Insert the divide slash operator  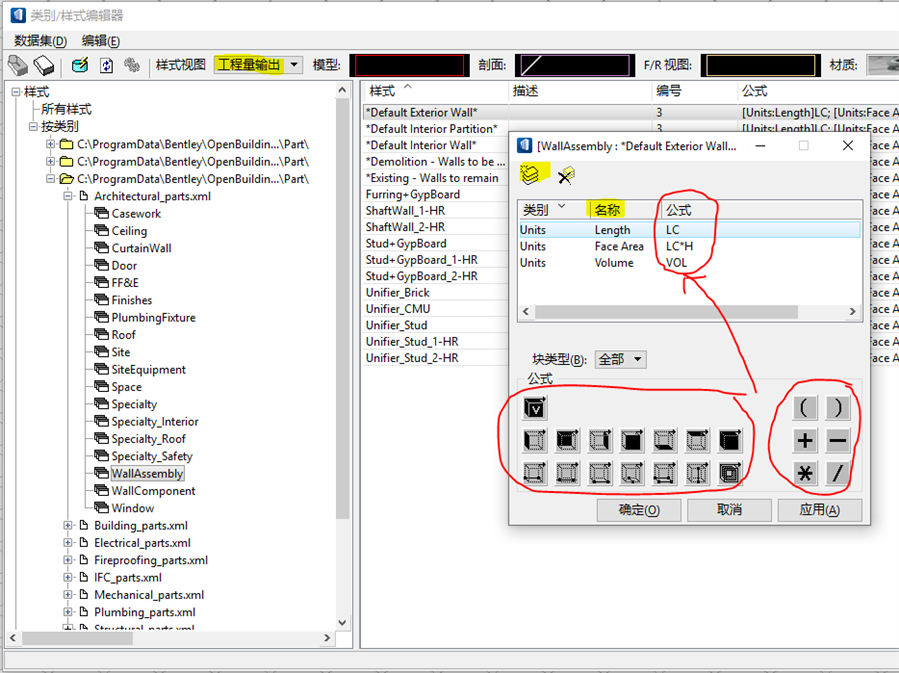click(838, 473)
